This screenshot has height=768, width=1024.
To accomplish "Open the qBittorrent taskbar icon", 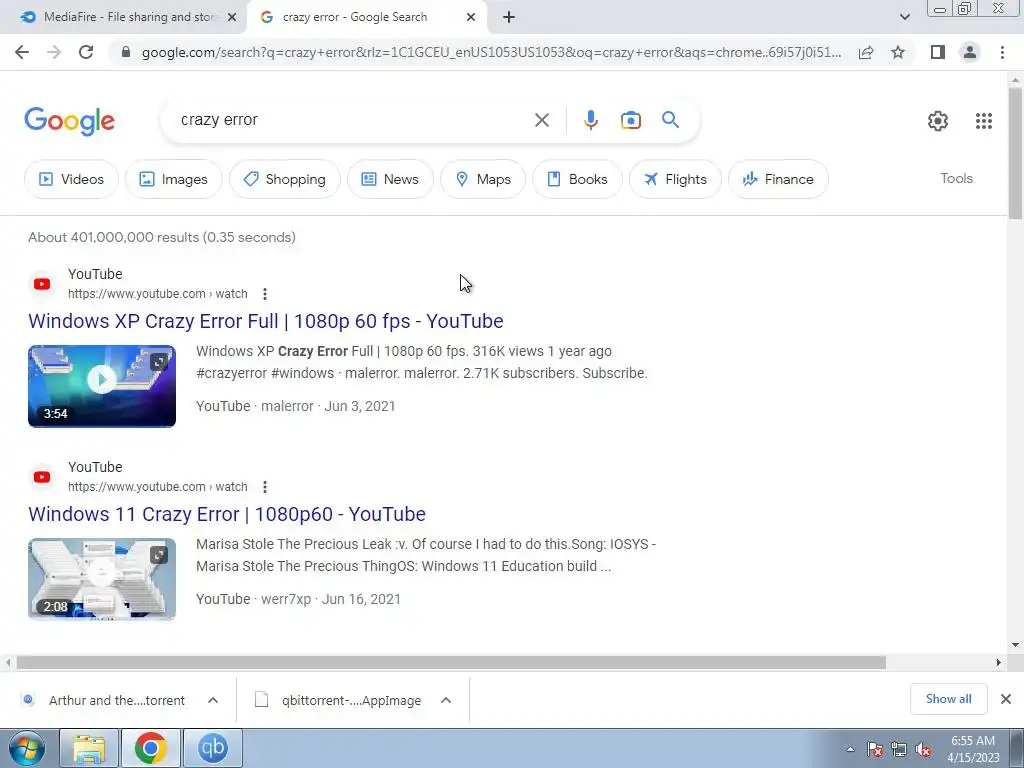I will pyautogui.click(x=213, y=748).
